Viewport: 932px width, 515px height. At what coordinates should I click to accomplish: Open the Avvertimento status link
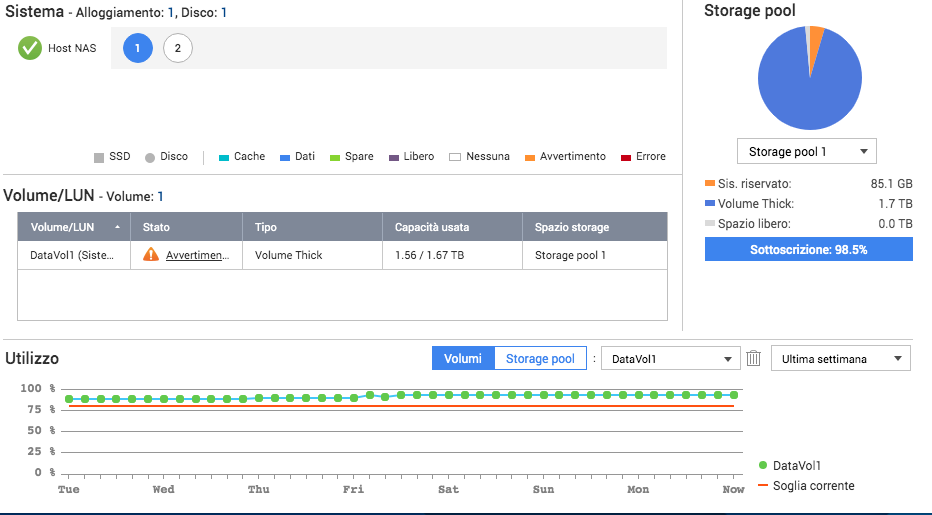199,255
